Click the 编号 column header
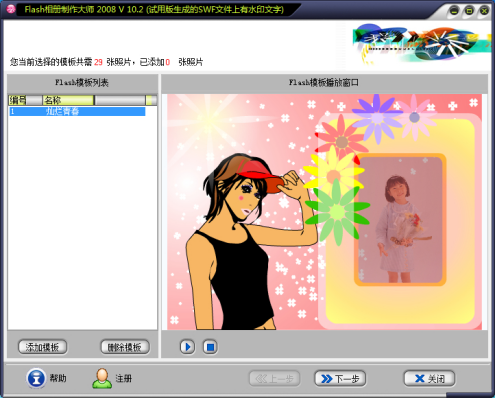This screenshot has height=398, width=495. 25,100
